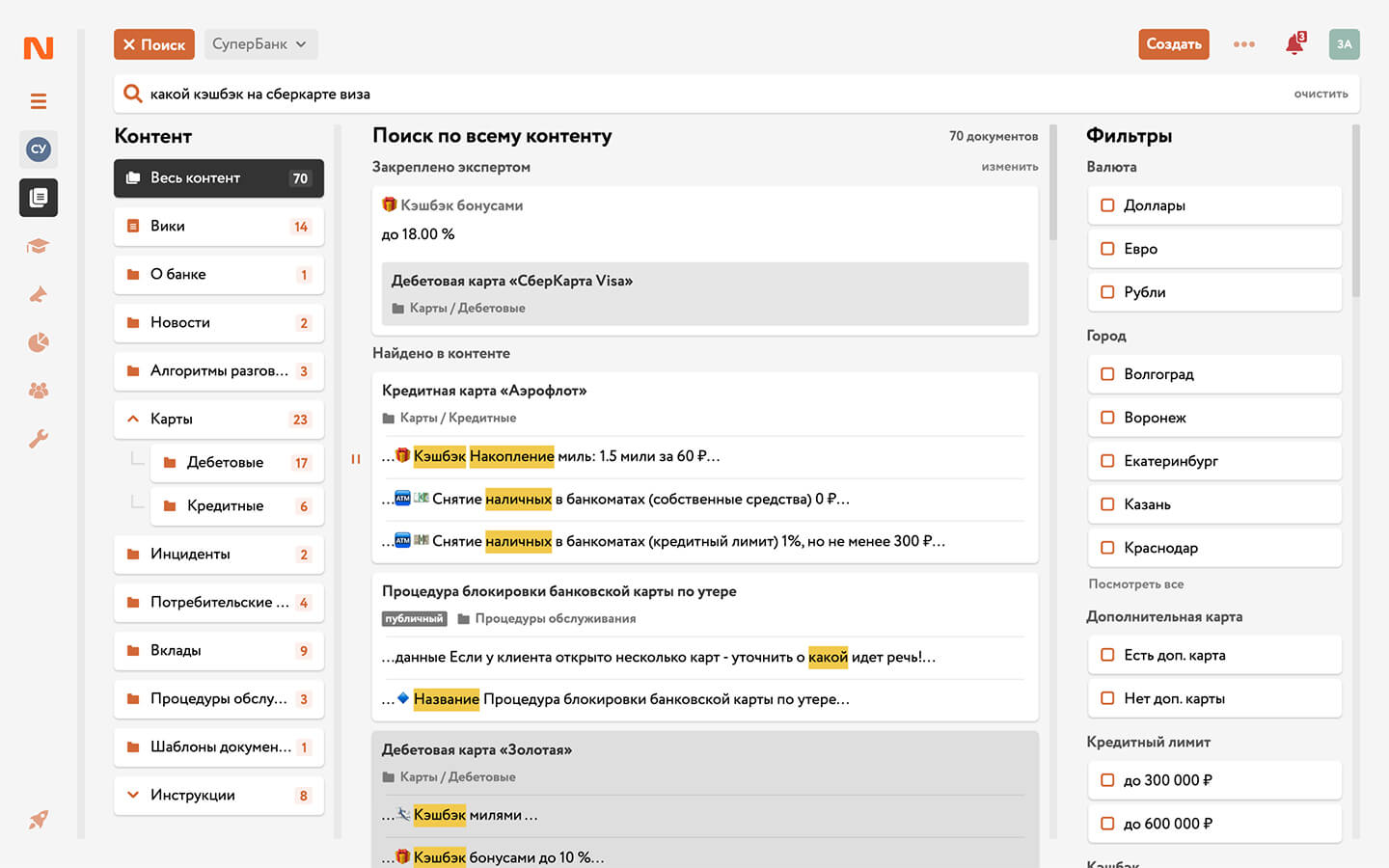Click the pause handle beside results

pos(356,459)
